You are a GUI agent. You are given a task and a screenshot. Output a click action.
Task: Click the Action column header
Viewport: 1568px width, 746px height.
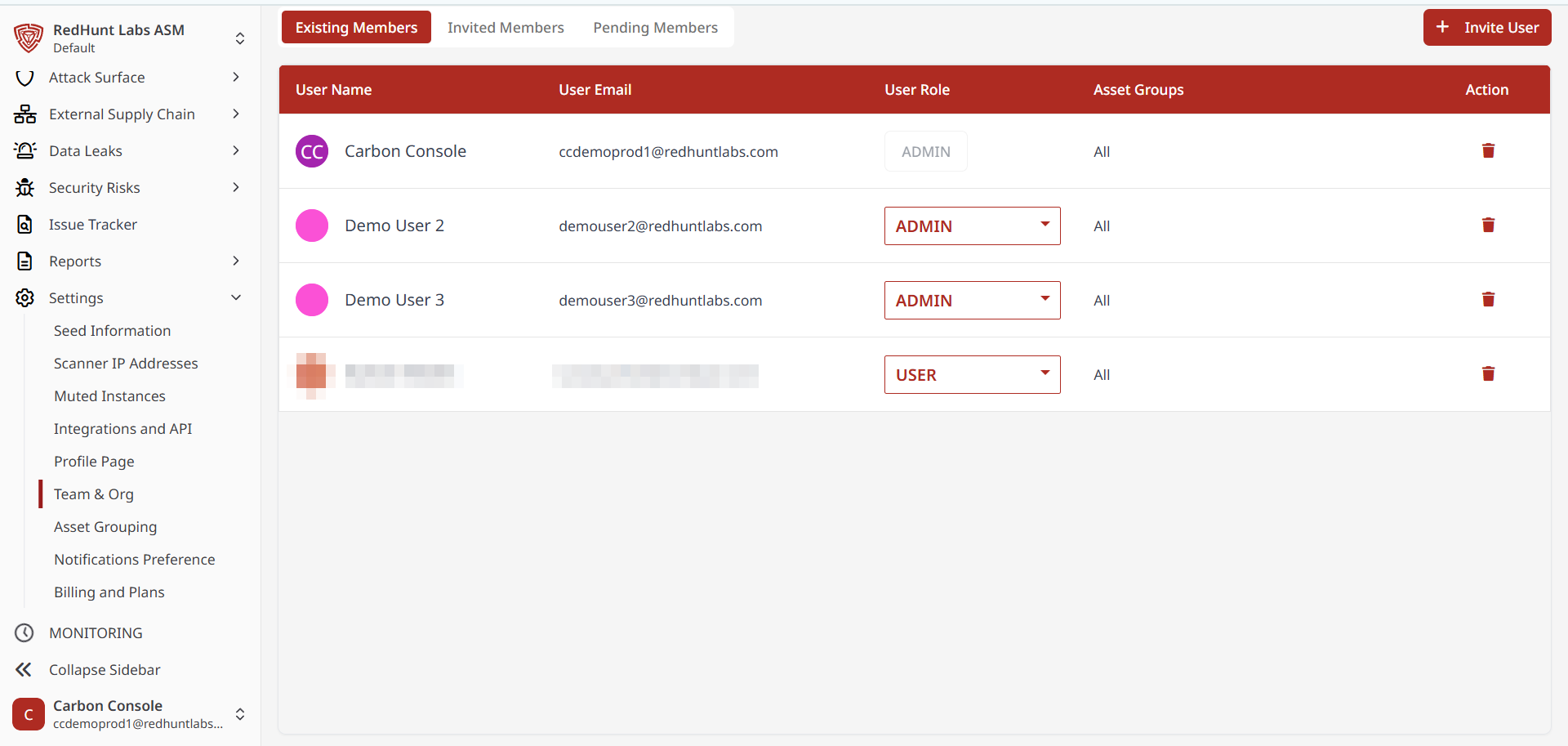click(1486, 90)
